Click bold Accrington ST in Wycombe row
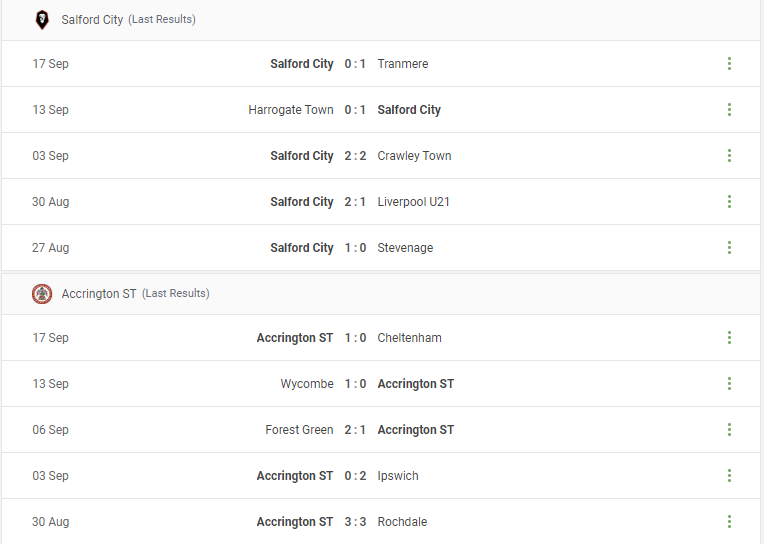764x544 pixels. coord(416,384)
